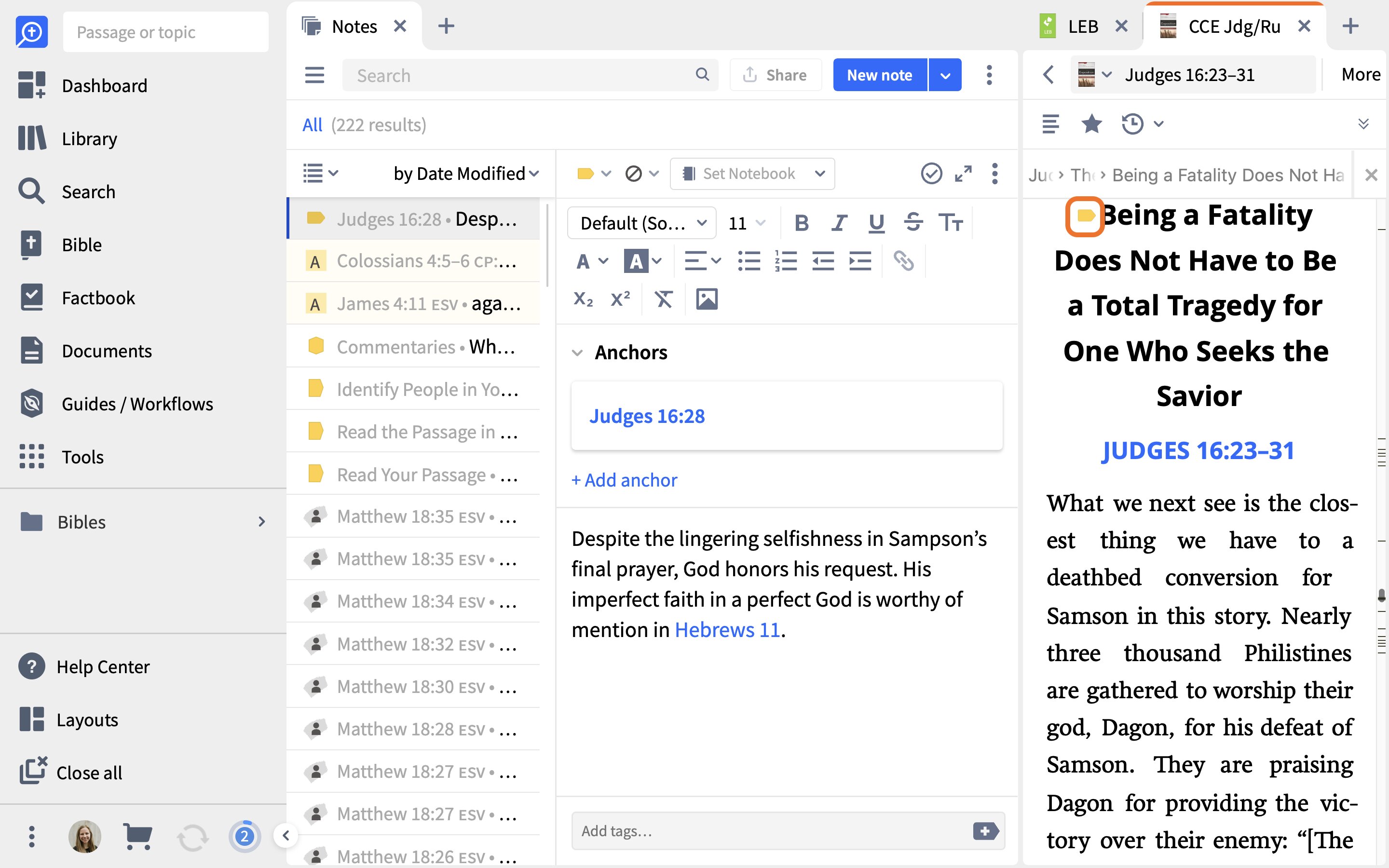Open Set Notebook dropdown
The width and height of the screenshot is (1389, 868).
[x=752, y=174]
